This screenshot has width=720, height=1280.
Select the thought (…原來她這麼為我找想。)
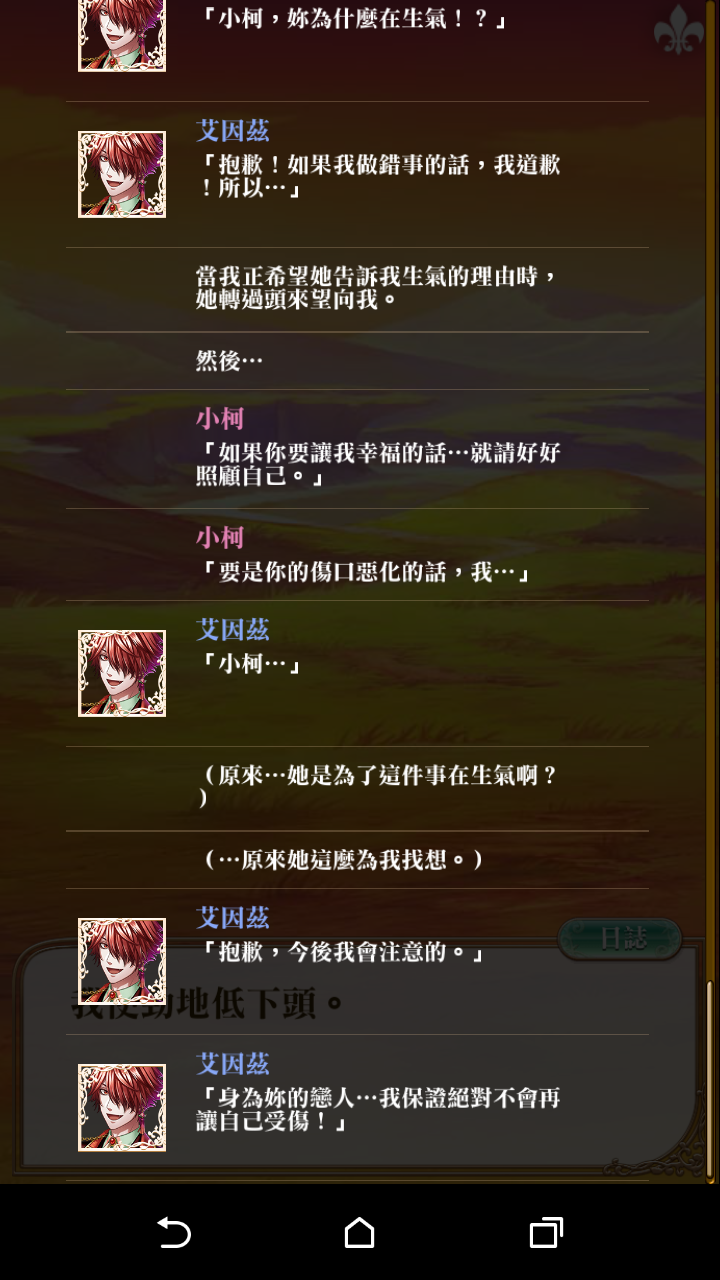[x=343, y=859]
